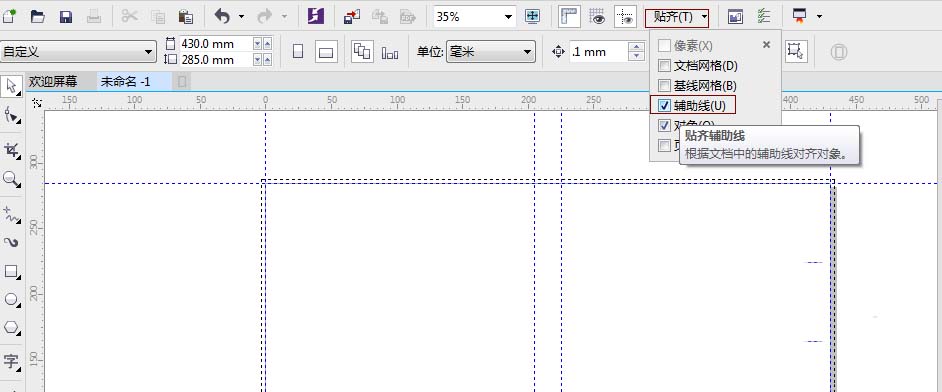This screenshot has width=942, height=392.
Task: Select the Freehand tool
Action: tap(11, 214)
